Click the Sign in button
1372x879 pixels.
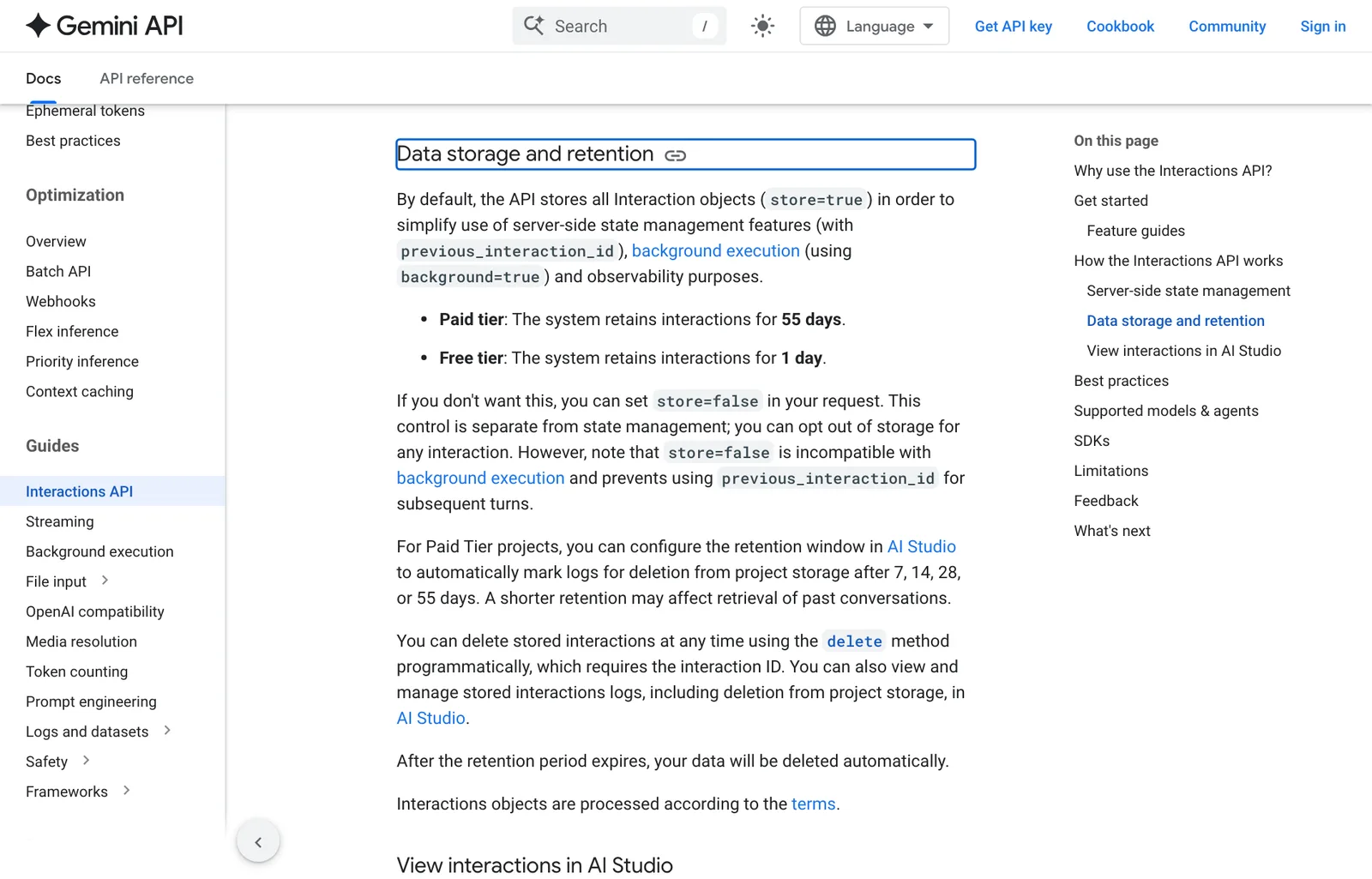click(1322, 27)
